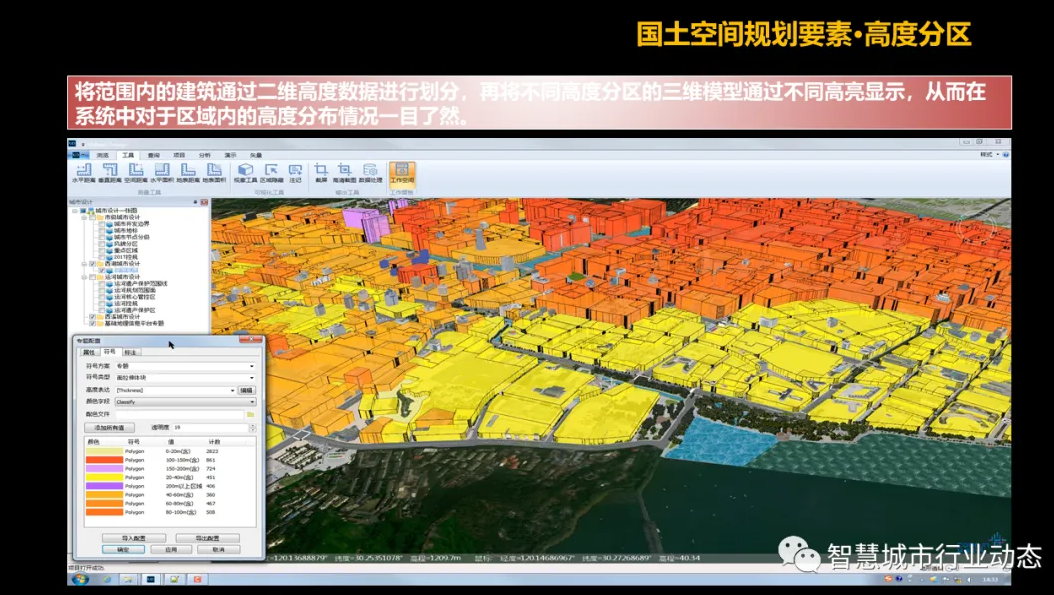Collapse the 市级城市设计 tree folder
Viewport: 1054px width, 595px height.
click(x=84, y=217)
